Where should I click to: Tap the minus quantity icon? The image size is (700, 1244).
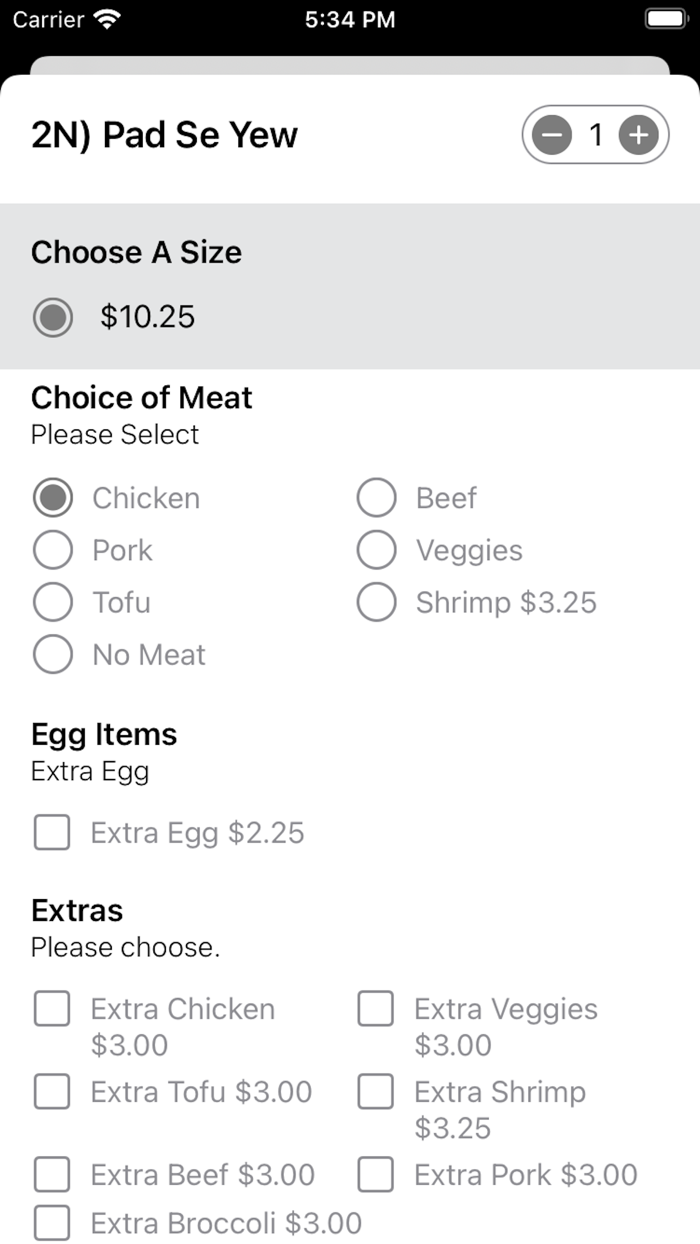point(551,135)
